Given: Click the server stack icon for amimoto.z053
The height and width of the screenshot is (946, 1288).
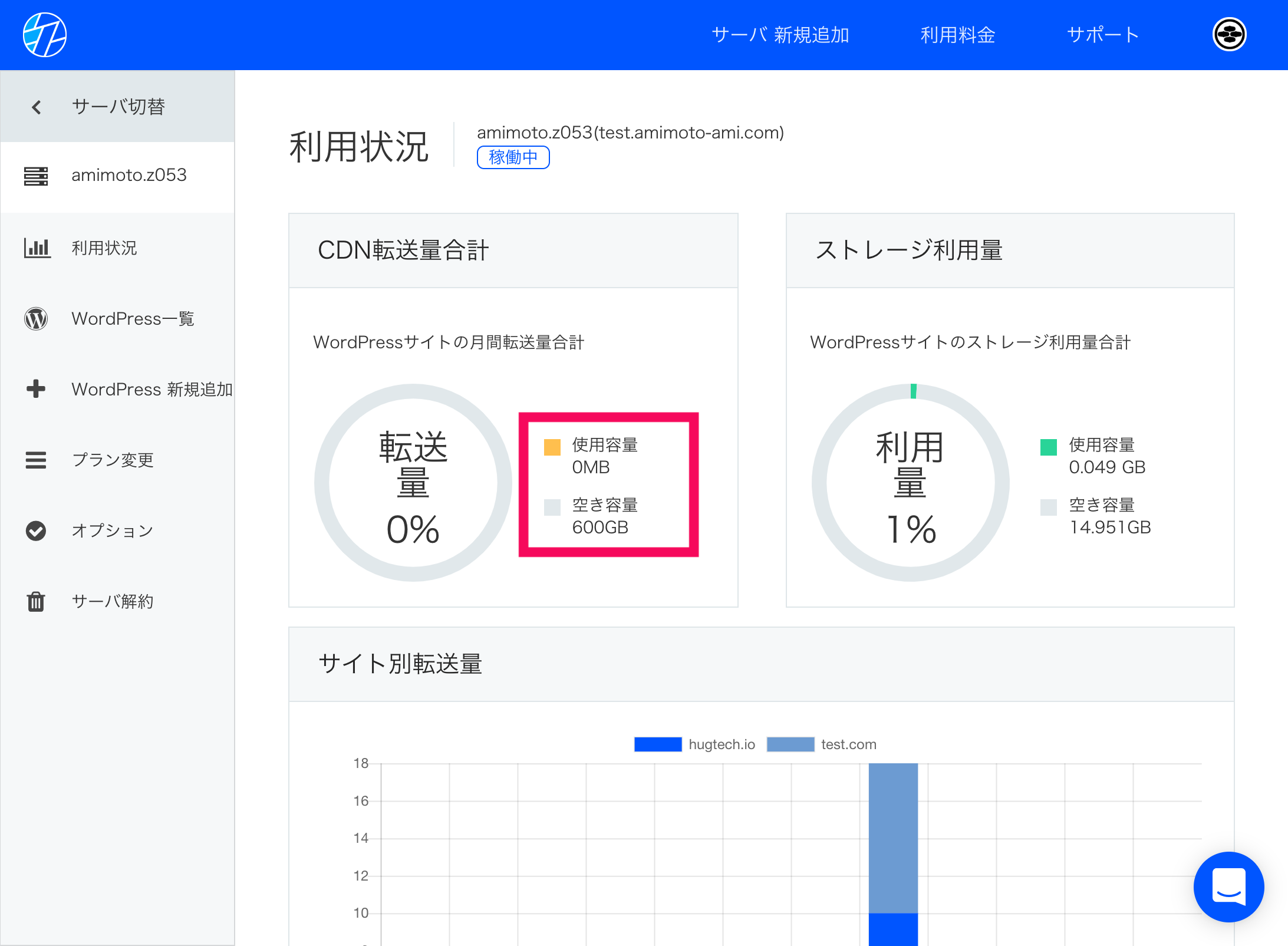Looking at the screenshot, I should [x=36, y=176].
